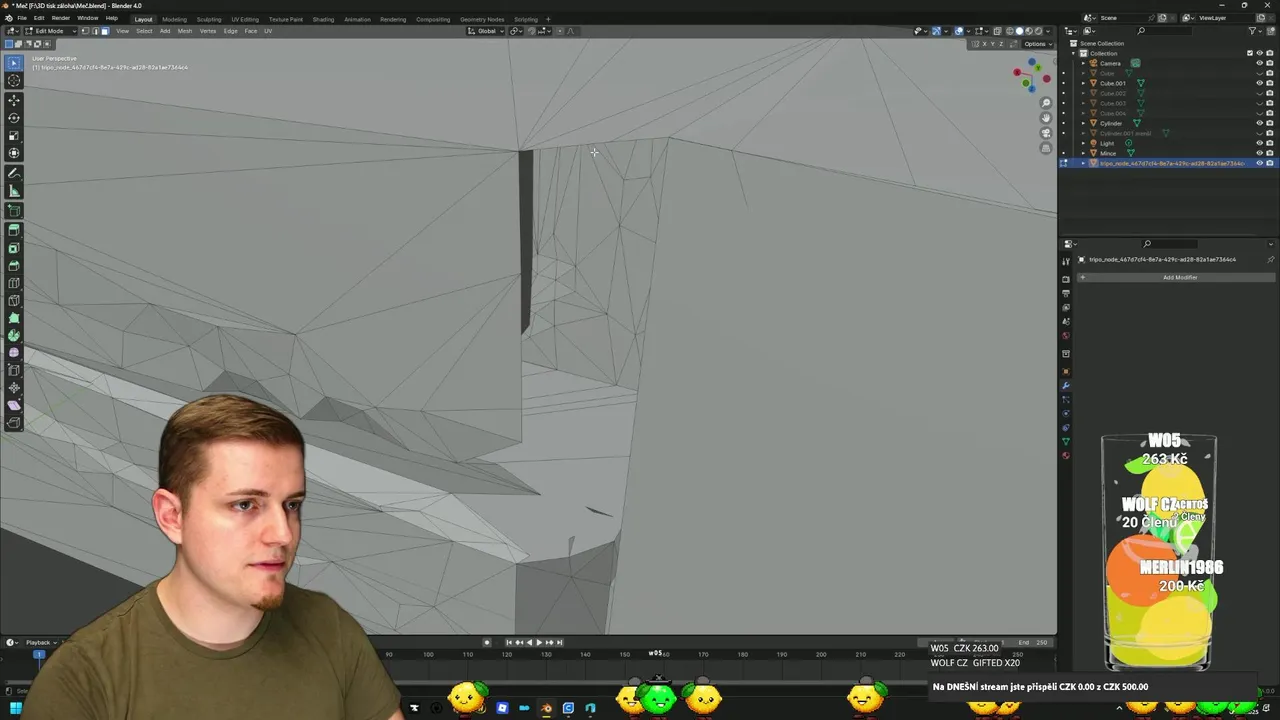Select the Measure tool
Viewport: 1280px width, 720px height.
[14, 191]
